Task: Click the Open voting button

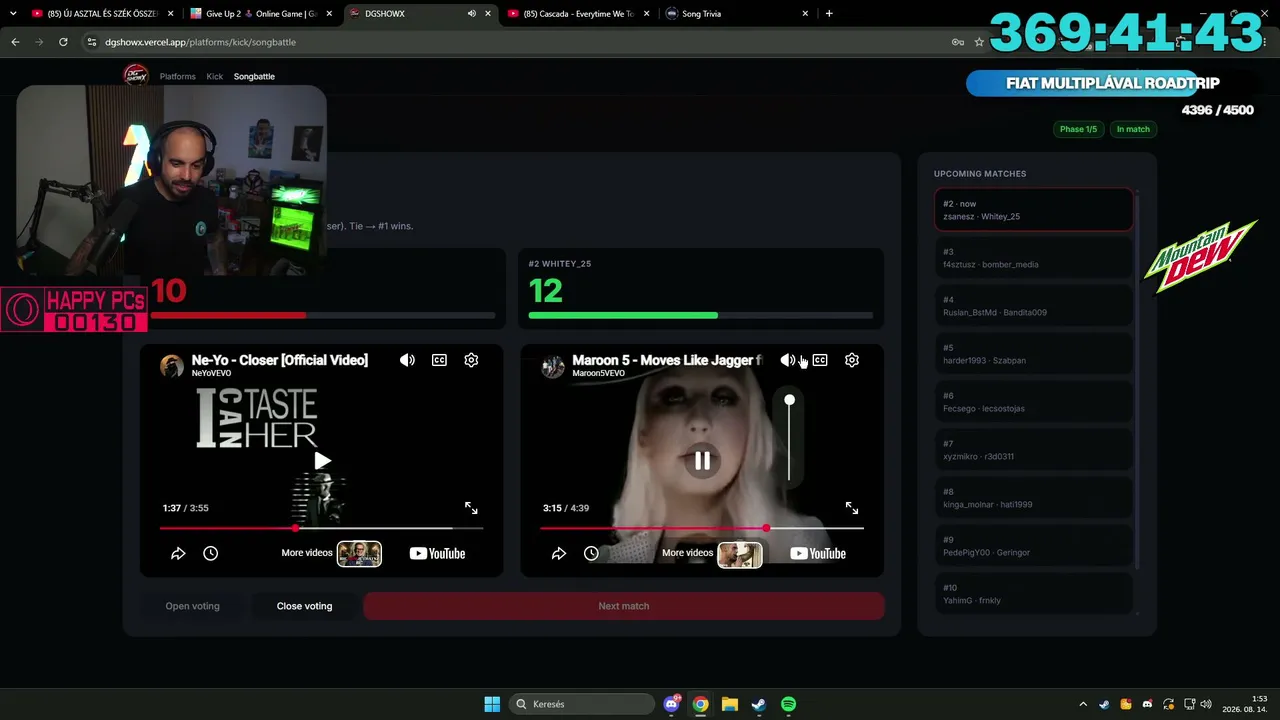Action: point(192,606)
